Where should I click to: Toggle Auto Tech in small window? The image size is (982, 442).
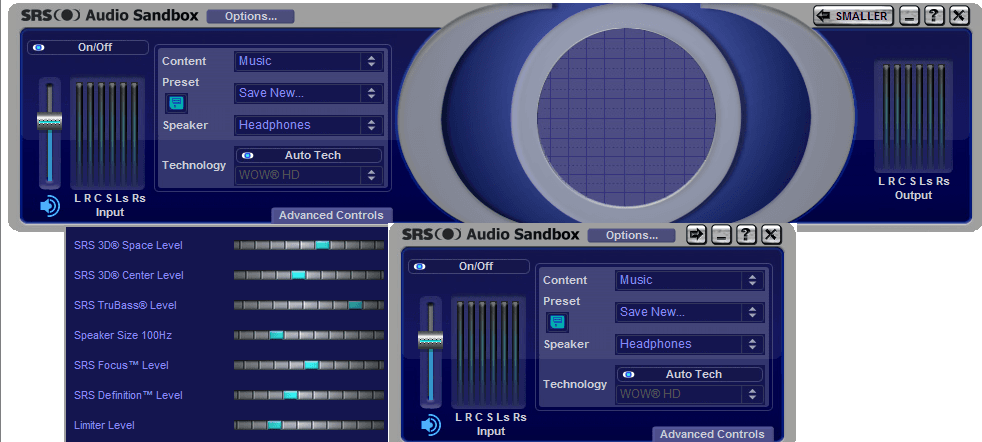click(690, 374)
